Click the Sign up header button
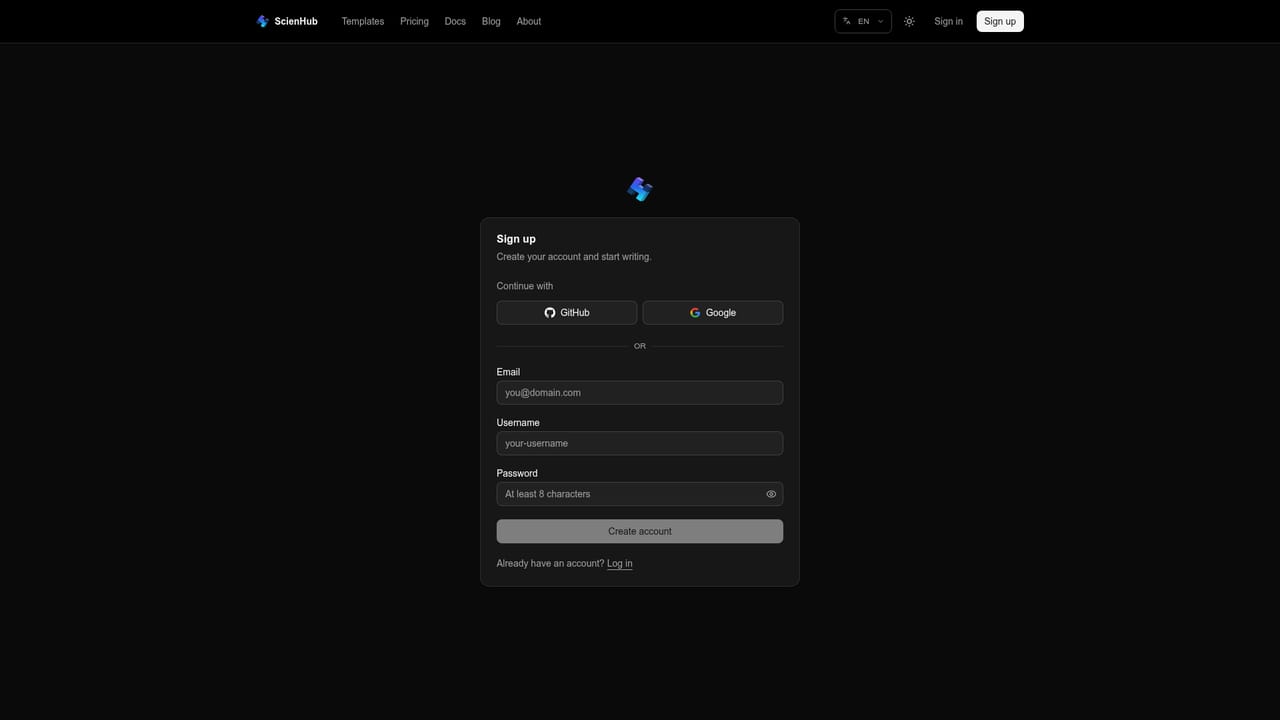Viewport: 1280px width, 720px height. [x=1000, y=21]
